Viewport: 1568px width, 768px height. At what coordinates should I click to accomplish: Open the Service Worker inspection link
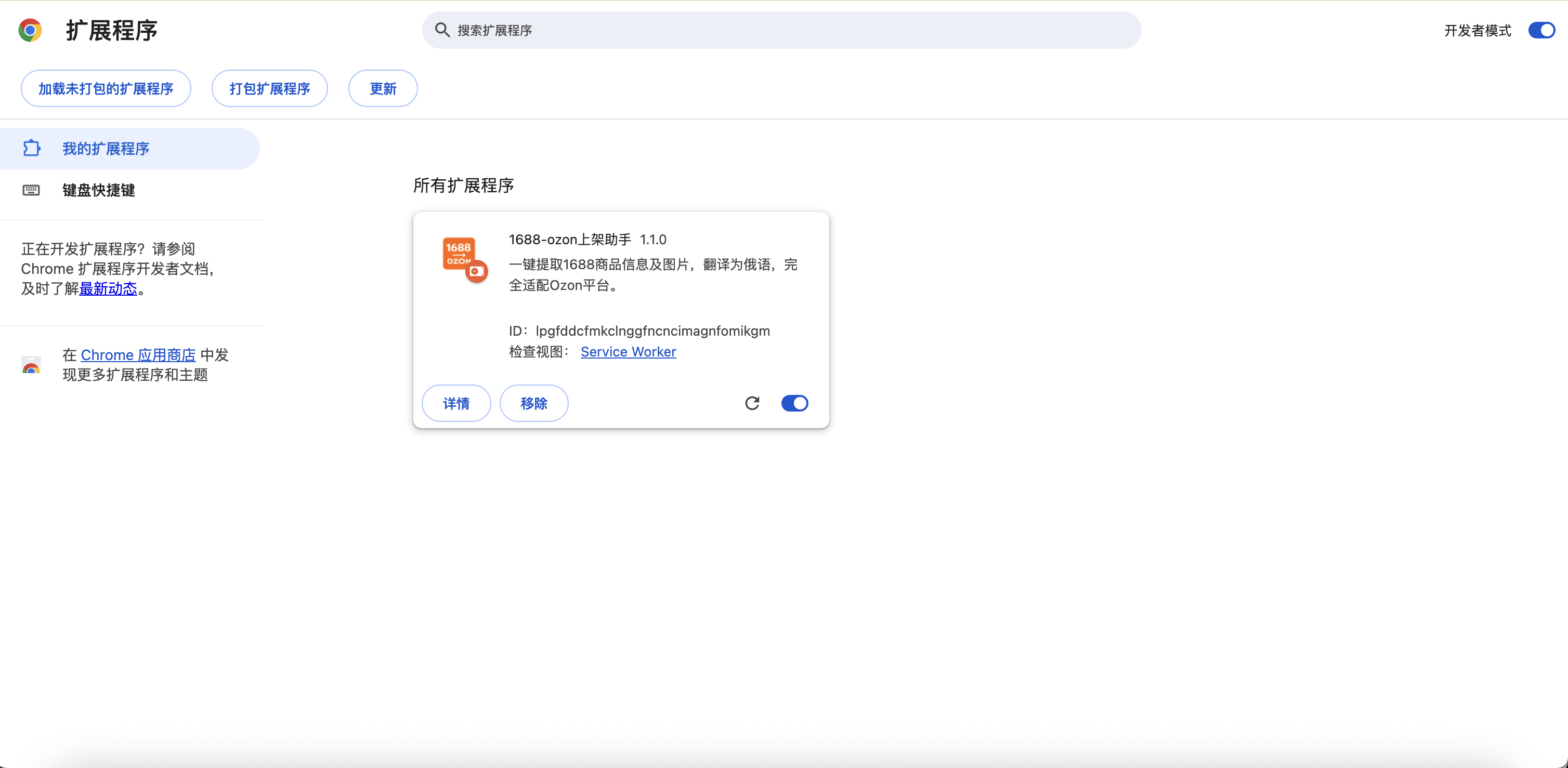[x=628, y=352]
